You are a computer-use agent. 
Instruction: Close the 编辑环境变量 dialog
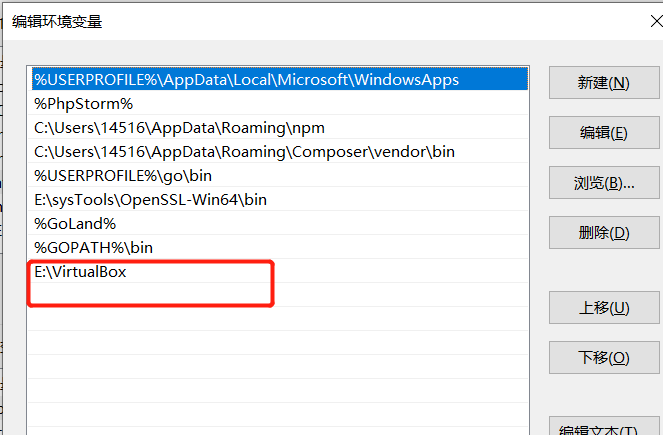[656, 21]
